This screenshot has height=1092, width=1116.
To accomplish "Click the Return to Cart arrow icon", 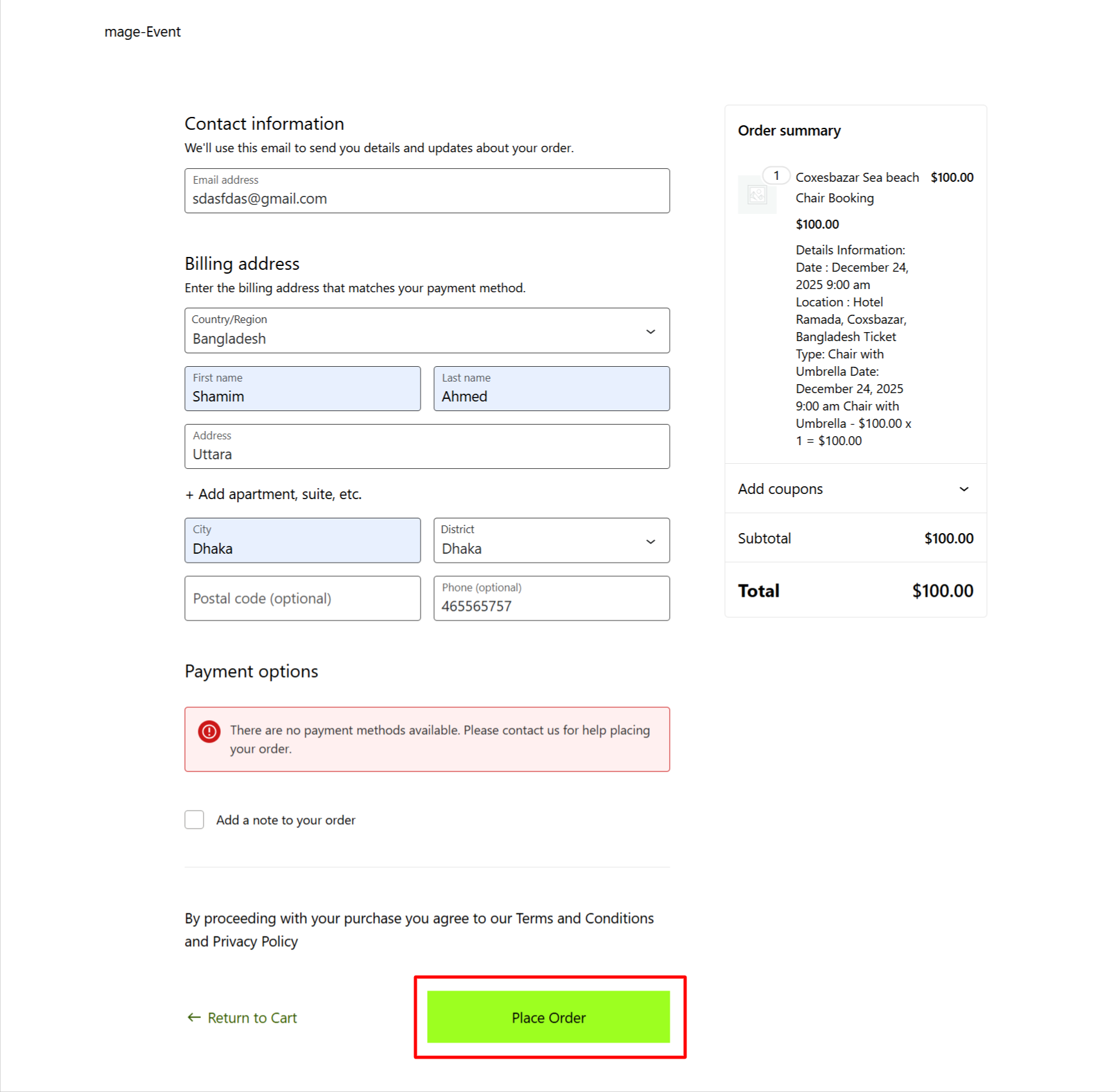I will pyautogui.click(x=193, y=1017).
